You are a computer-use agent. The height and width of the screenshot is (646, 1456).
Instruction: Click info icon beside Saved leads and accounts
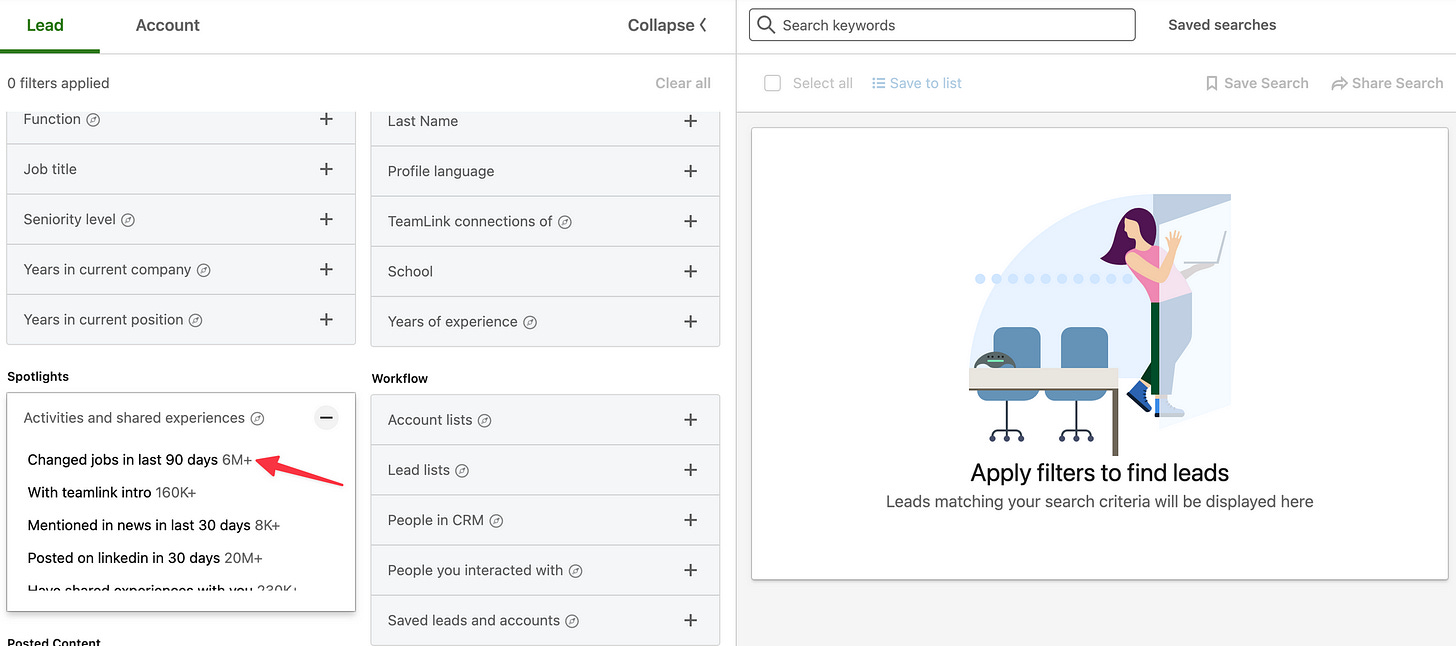[x=572, y=621]
